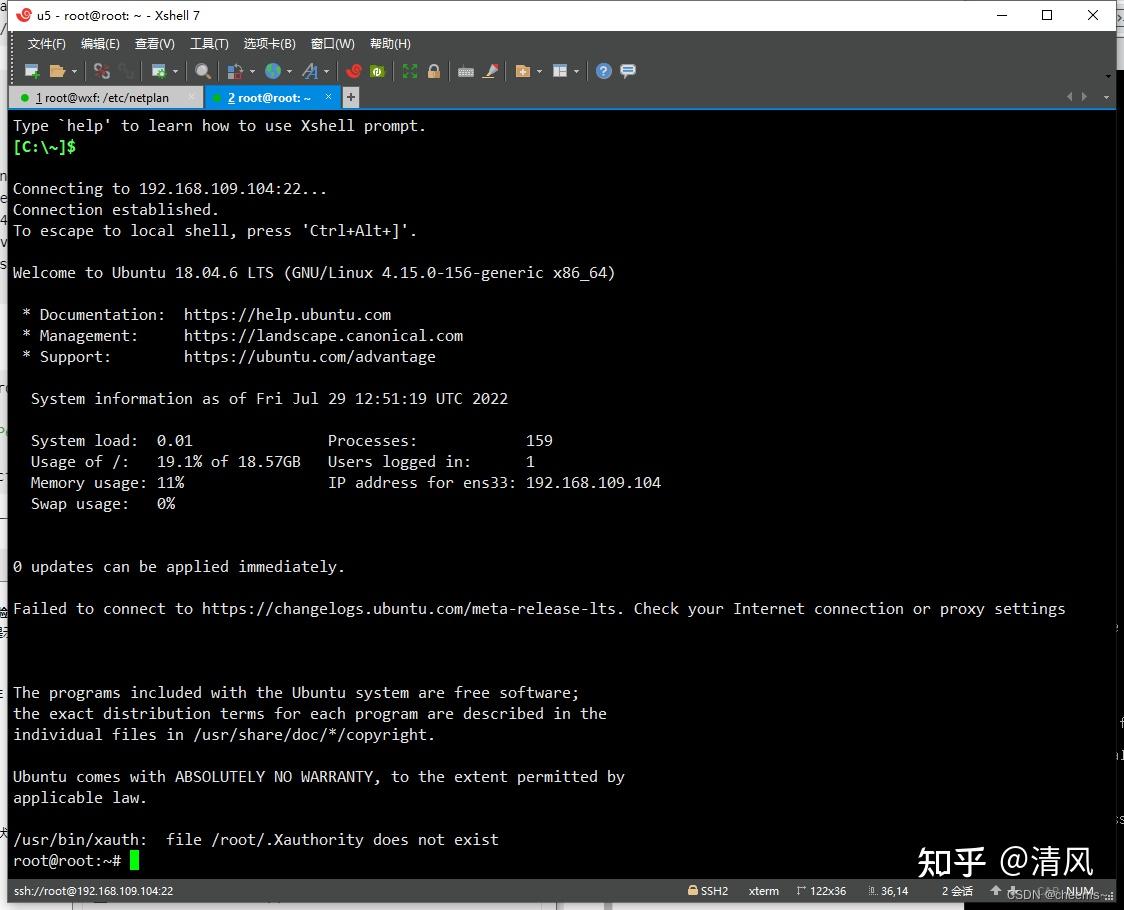
Task: Open Help with the question mark icon
Action: tap(604, 71)
